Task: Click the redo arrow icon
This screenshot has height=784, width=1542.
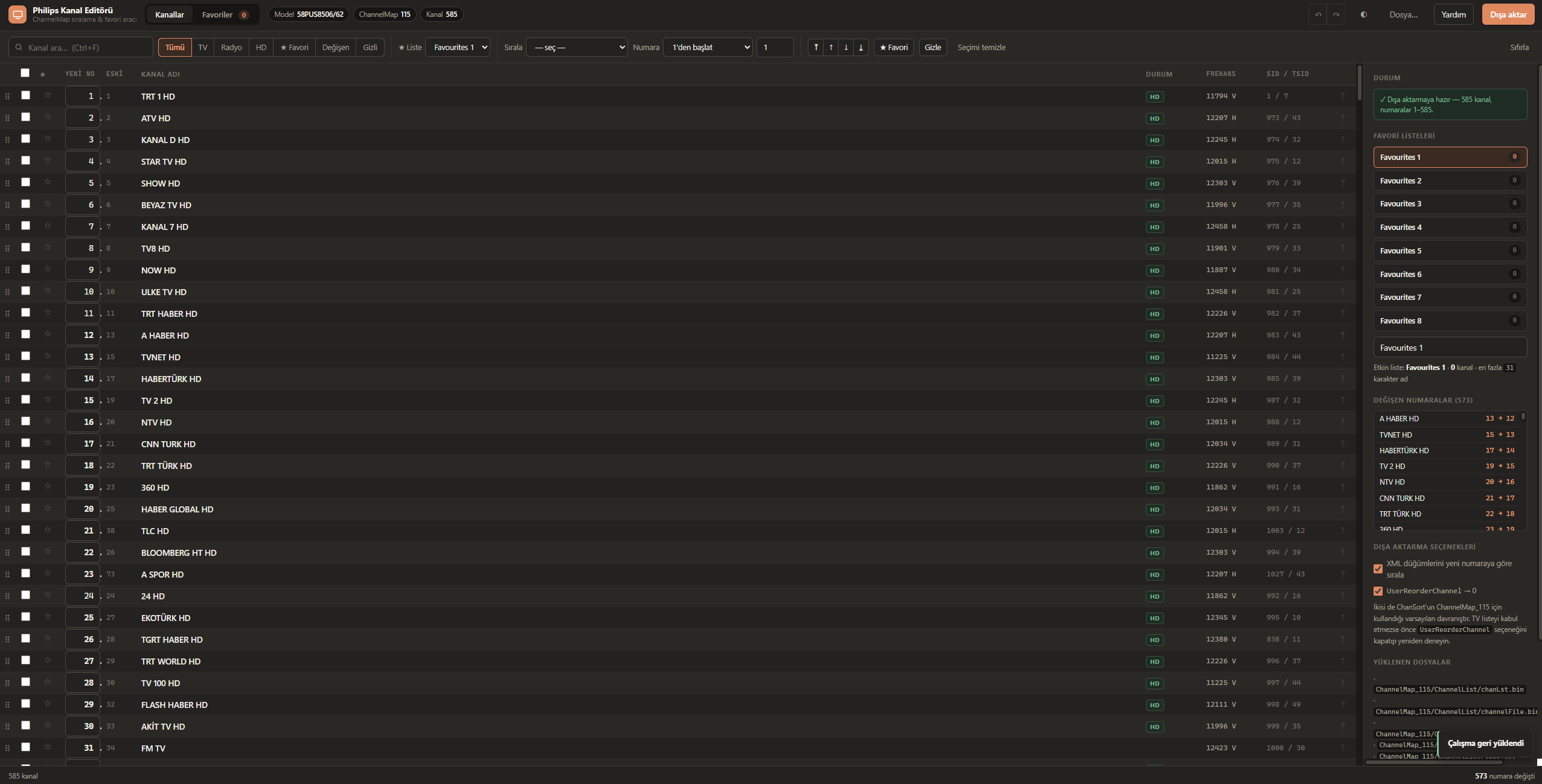Action: coord(1336,14)
